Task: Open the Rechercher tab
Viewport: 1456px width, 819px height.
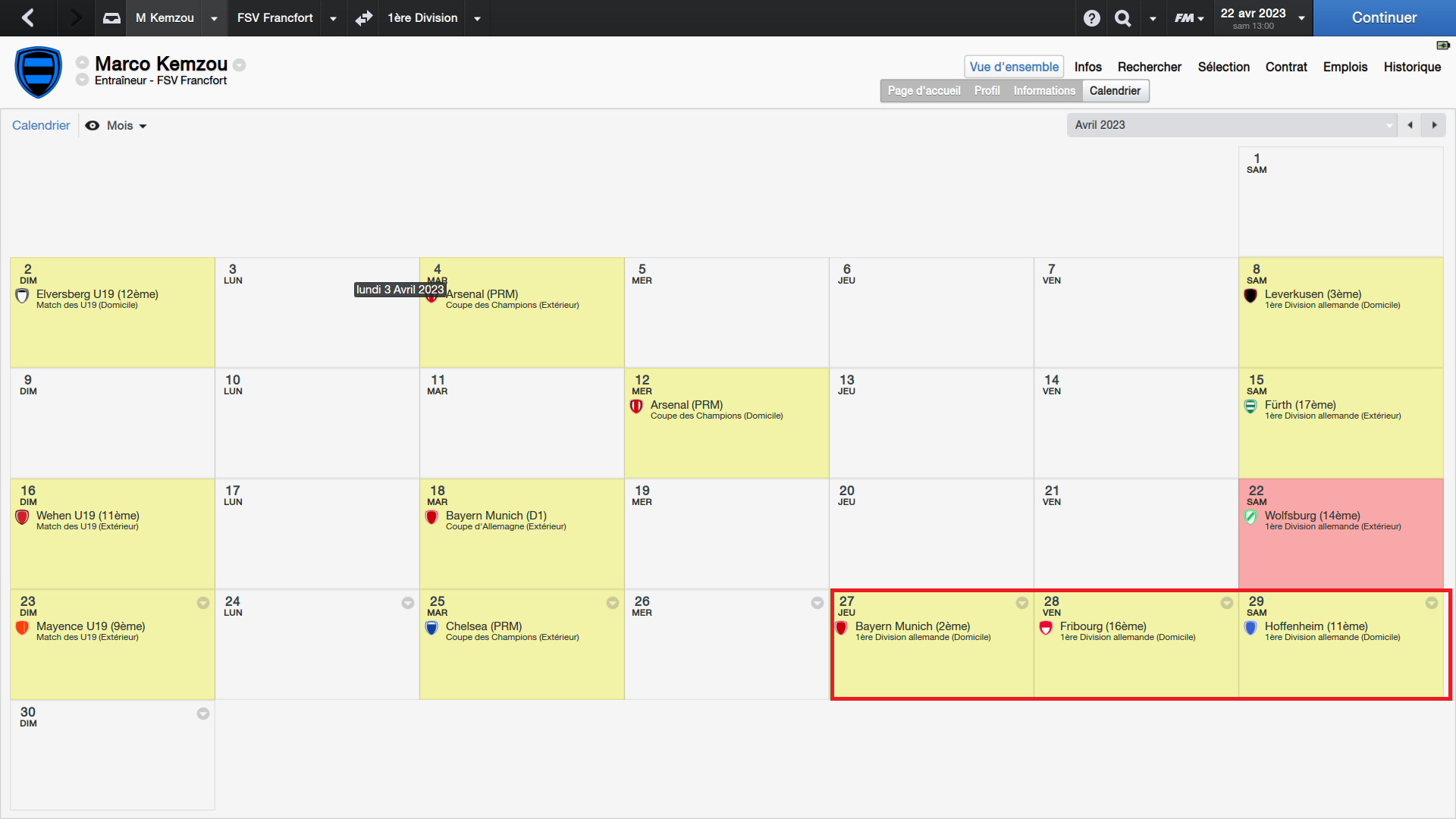Action: (x=1150, y=67)
